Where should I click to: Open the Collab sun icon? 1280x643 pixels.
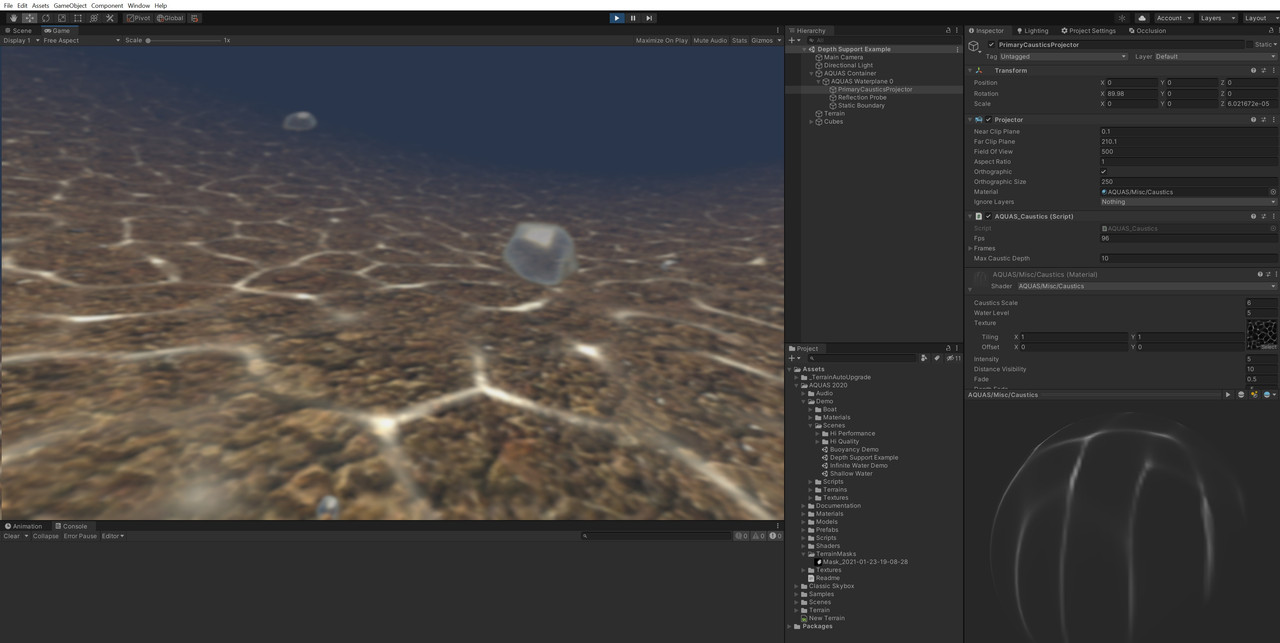point(1121,18)
